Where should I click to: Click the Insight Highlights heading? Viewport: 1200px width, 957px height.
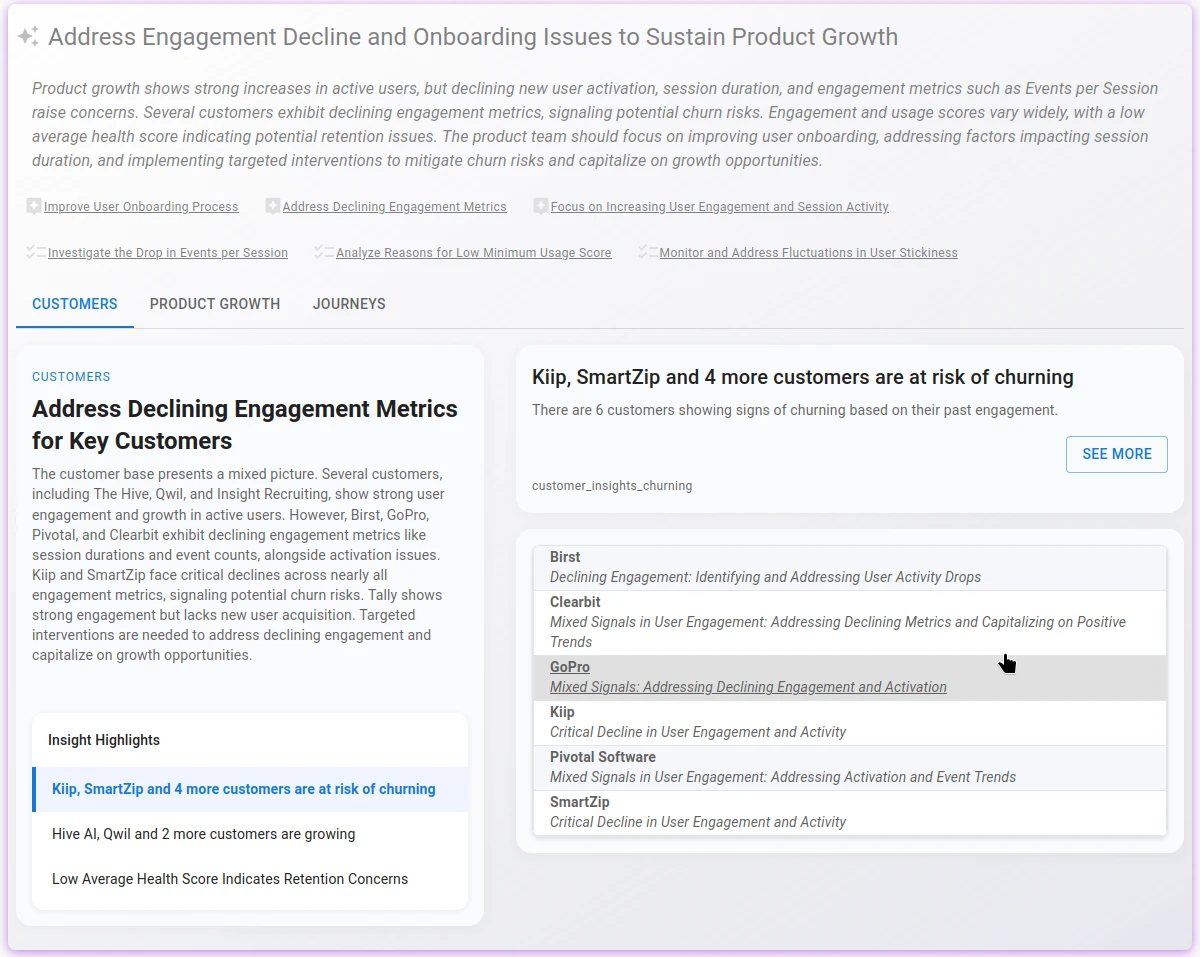point(104,740)
